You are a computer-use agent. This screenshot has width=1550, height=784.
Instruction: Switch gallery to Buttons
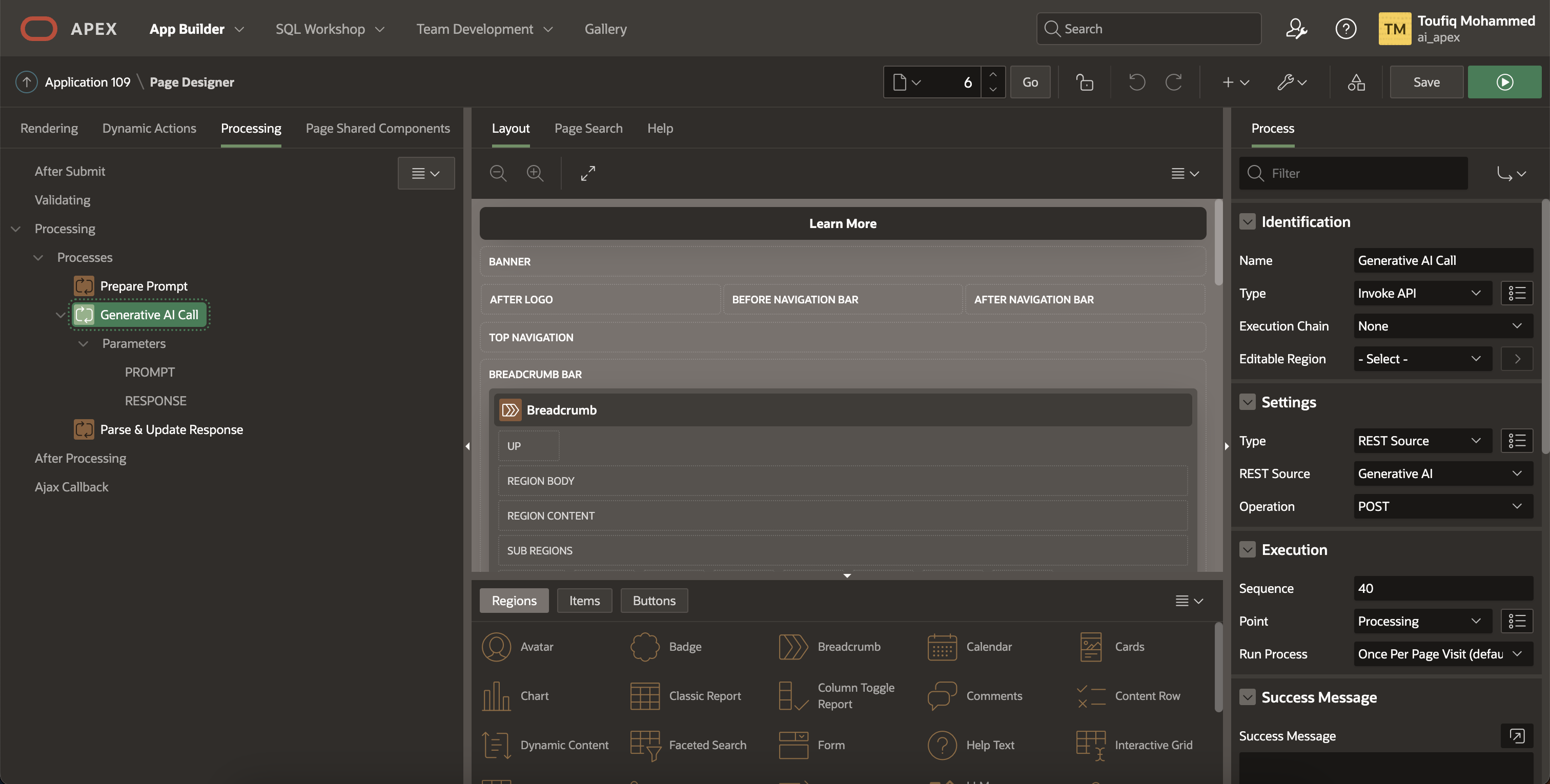[x=654, y=601]
